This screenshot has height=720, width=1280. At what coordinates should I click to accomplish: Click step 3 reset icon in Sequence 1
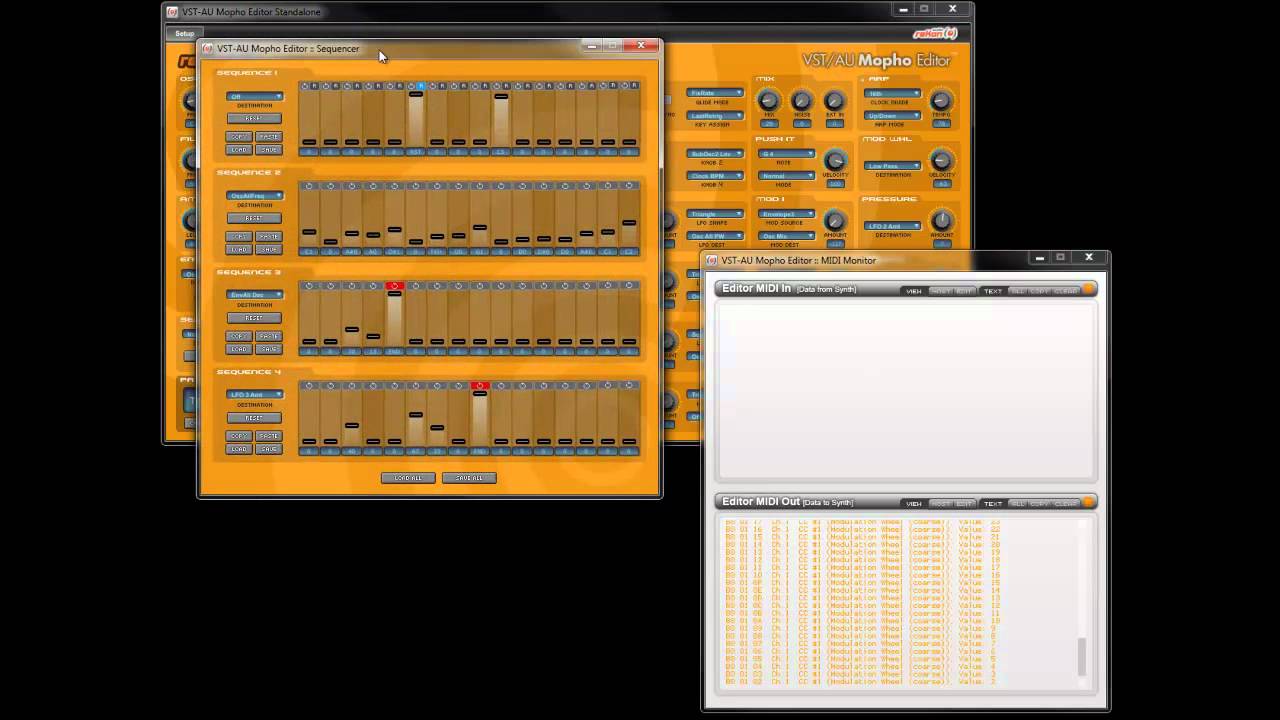click(347, 86)
